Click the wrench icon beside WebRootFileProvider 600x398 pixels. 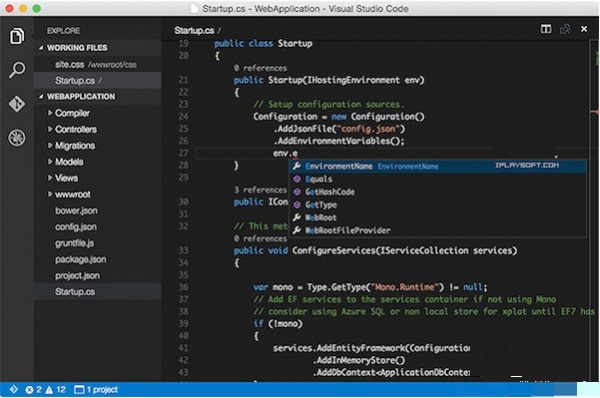pos(297,230)
